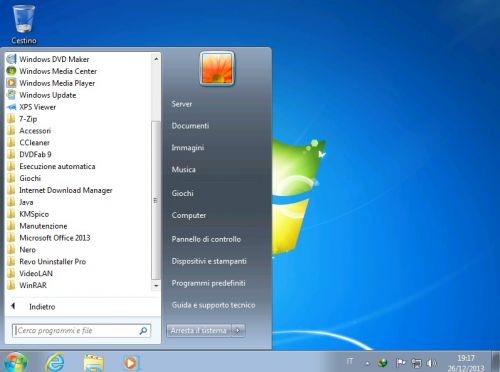
Task: Expand the Microsoft Office 2013 folder
Action: pyautogui.click(x=49, y=238)
